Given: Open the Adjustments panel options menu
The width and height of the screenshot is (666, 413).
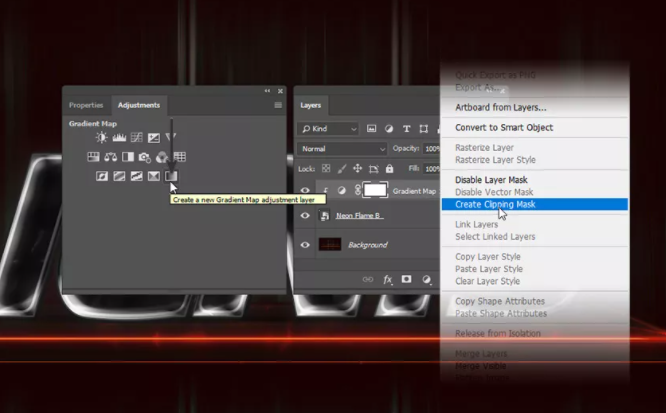Looking at the screenshot, I should click(x=278, y=105).
